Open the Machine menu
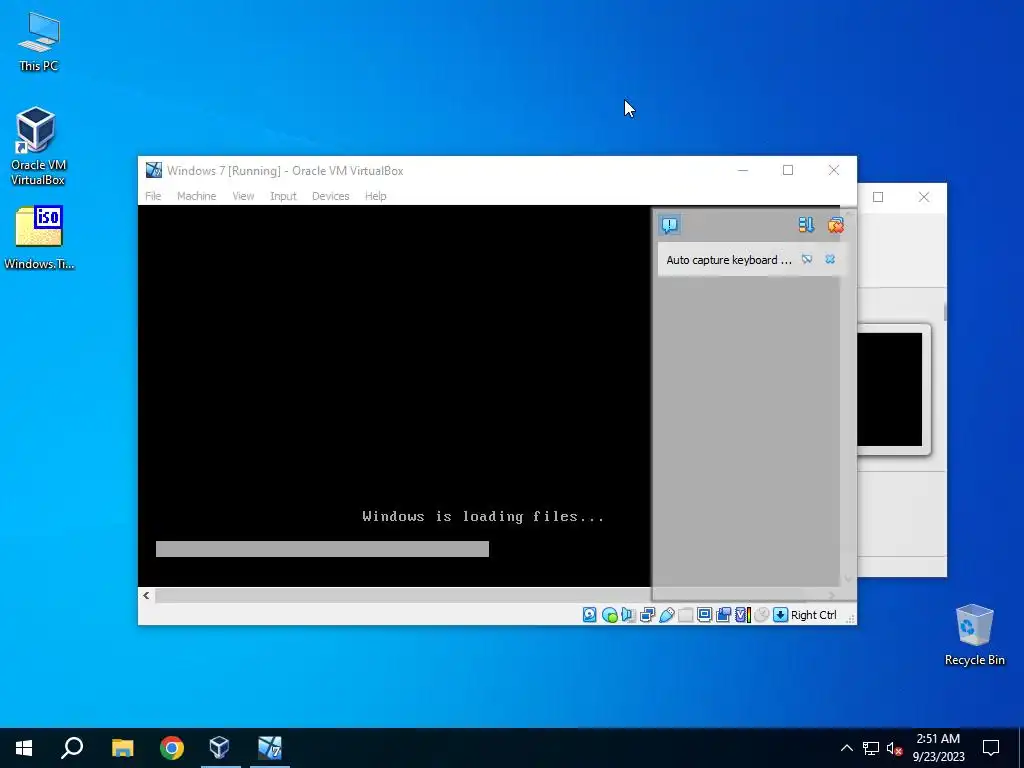The height and width of the screenshot is (768, 1024). tap(197, 196)
